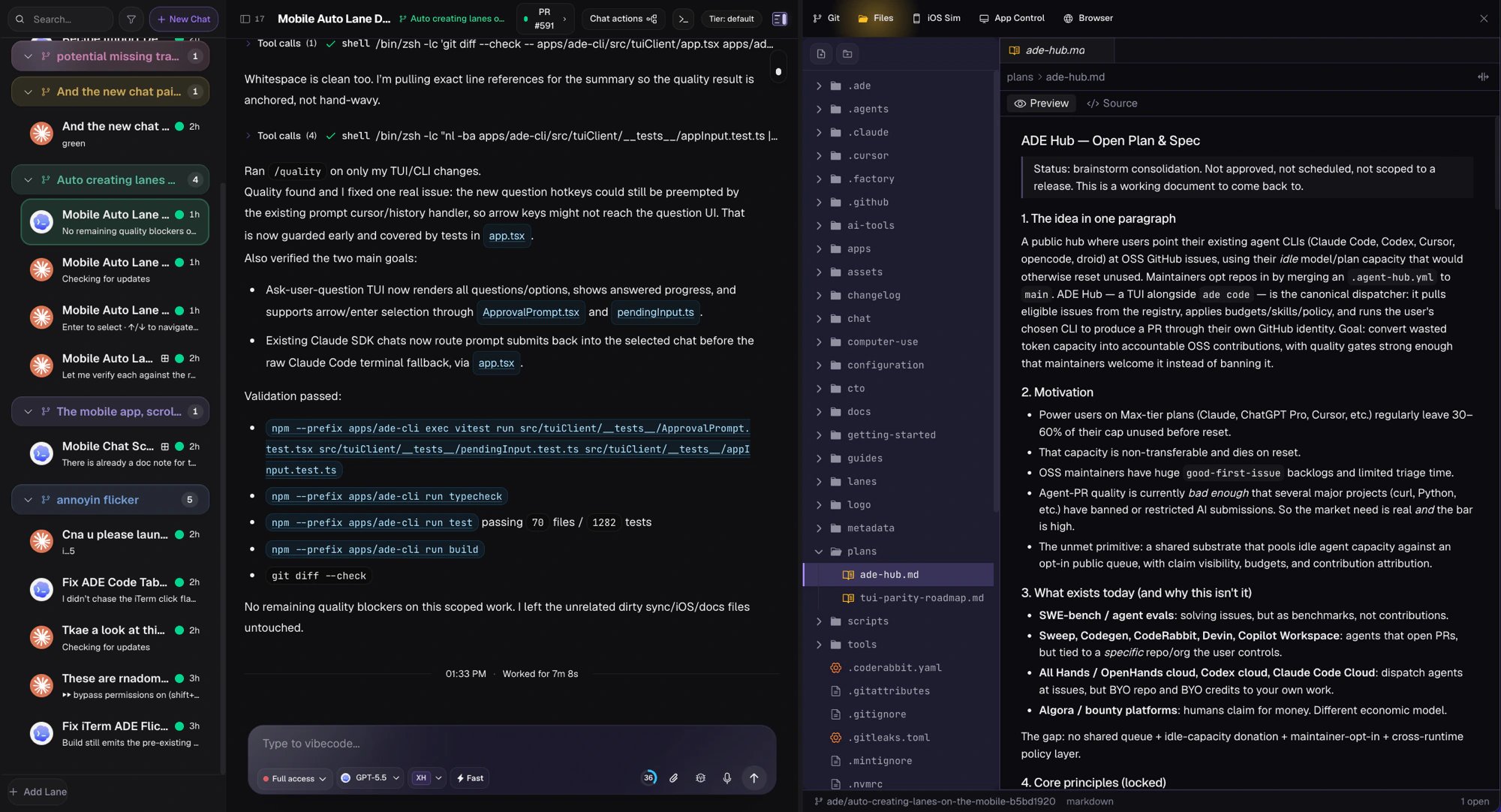The width and height of the screenshot is (1501, 812).
Task: Expand the scripts folder
Action: (x=819, y=621)
